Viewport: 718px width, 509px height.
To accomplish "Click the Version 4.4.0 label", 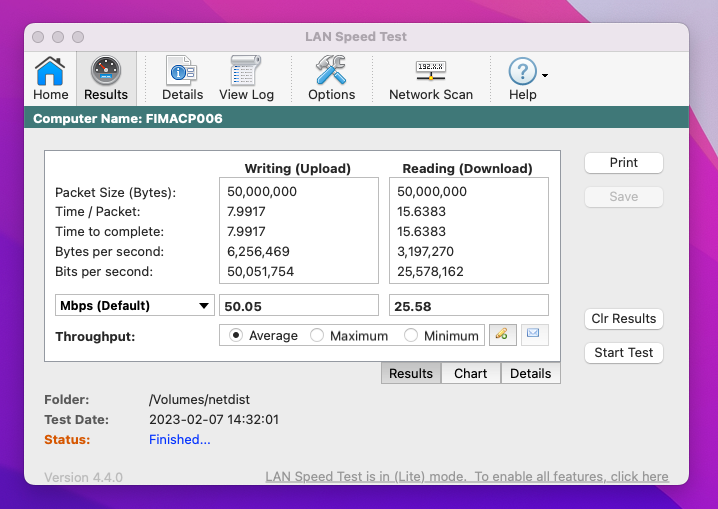I will (x=83, y=477).
